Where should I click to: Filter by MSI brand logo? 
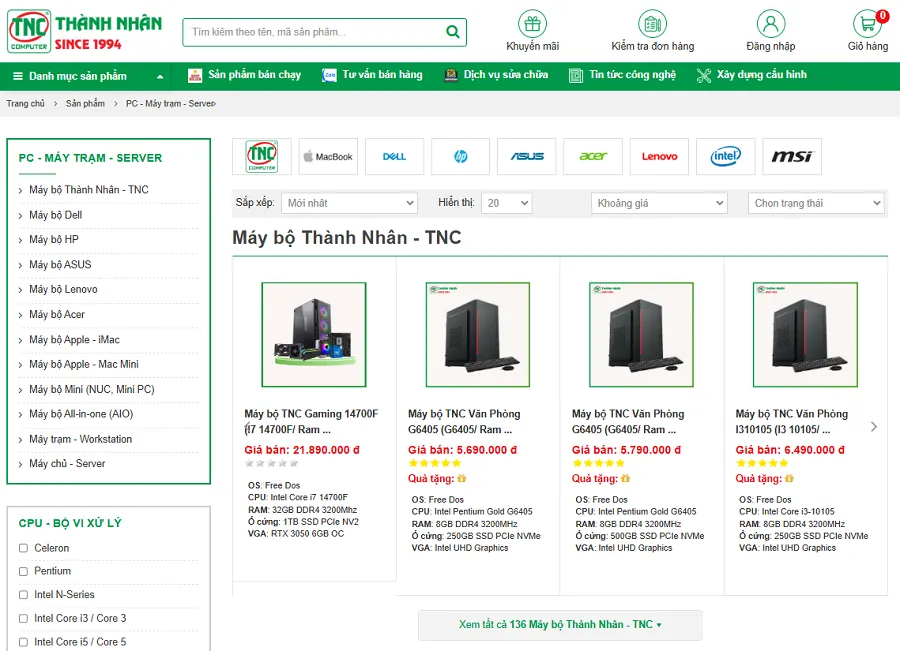click(x=792, y=156)
